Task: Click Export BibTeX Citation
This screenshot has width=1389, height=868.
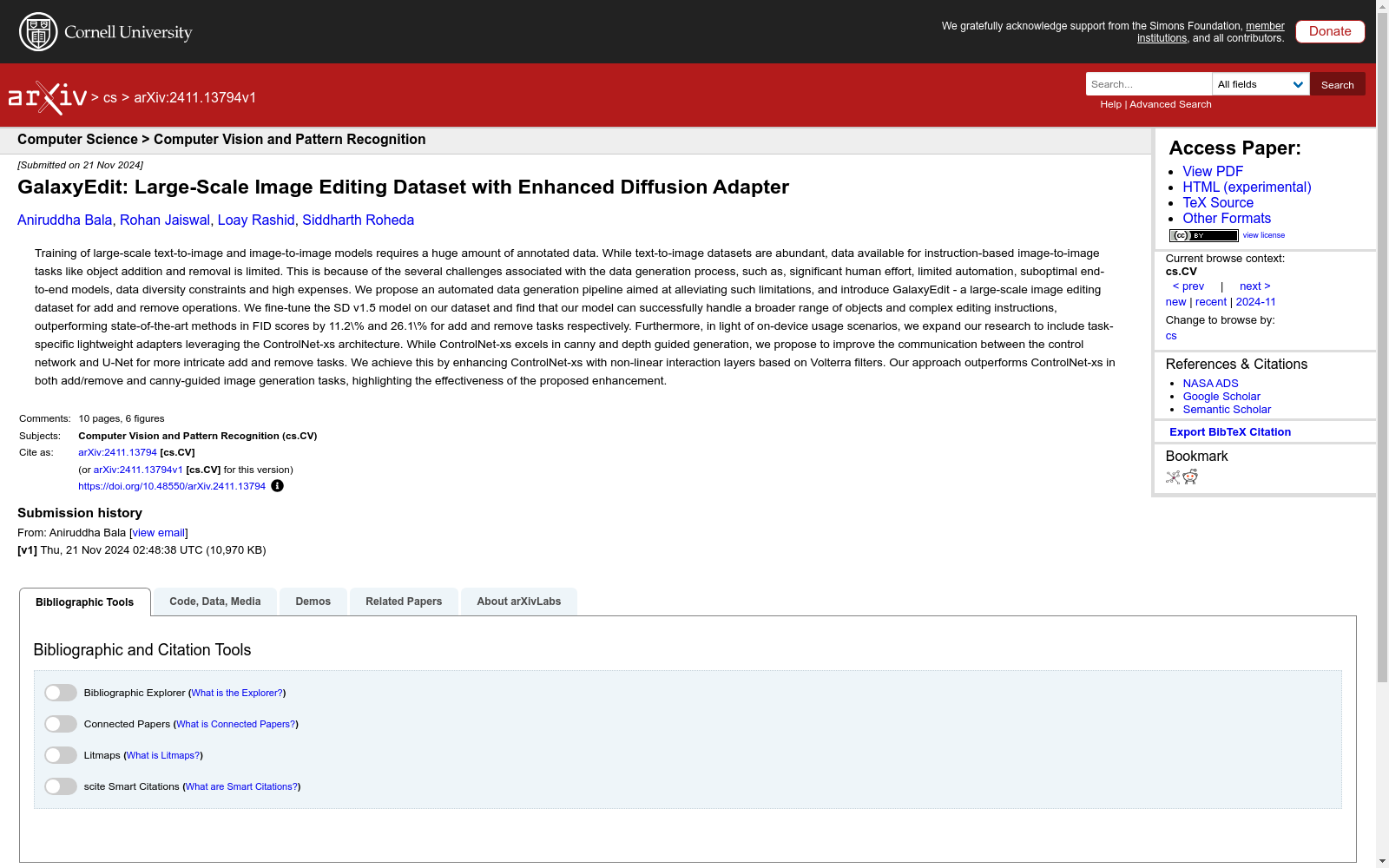Action: pos(1230,432)
